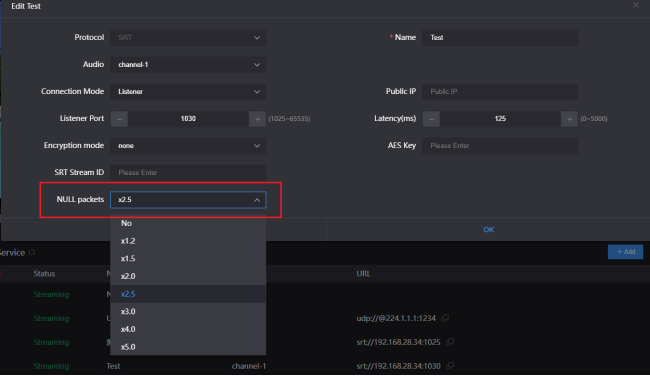Click the Listener Port value 1030
Screen dimensions: 650x376
(x=188, y=119)
